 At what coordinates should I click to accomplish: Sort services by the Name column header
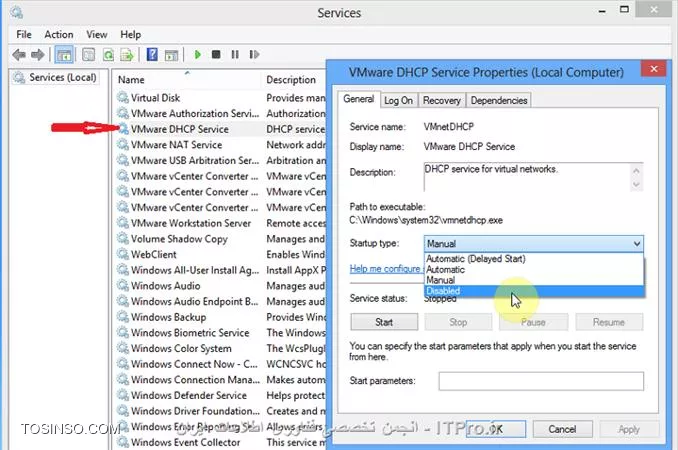tap(187, 80)
